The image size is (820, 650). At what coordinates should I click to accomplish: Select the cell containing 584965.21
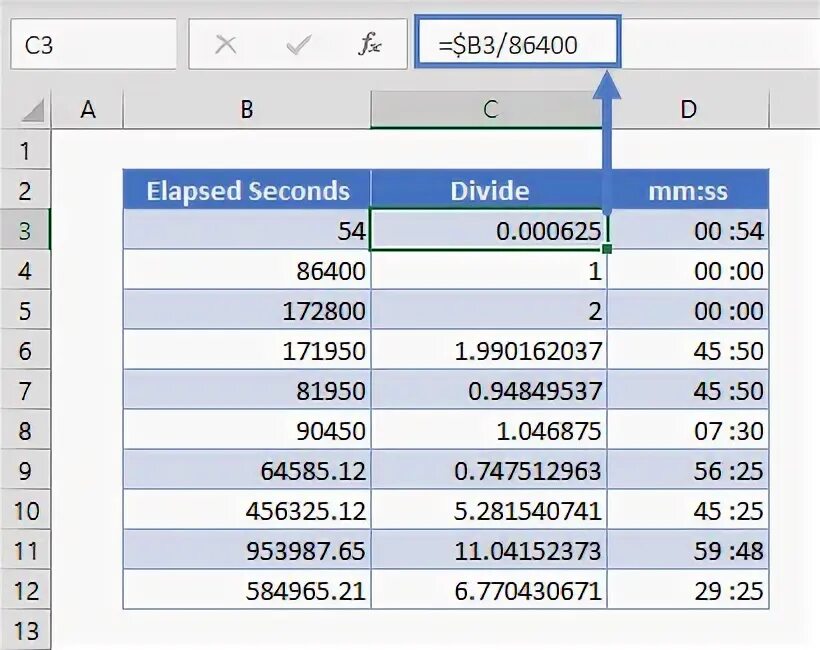[247, 590]
